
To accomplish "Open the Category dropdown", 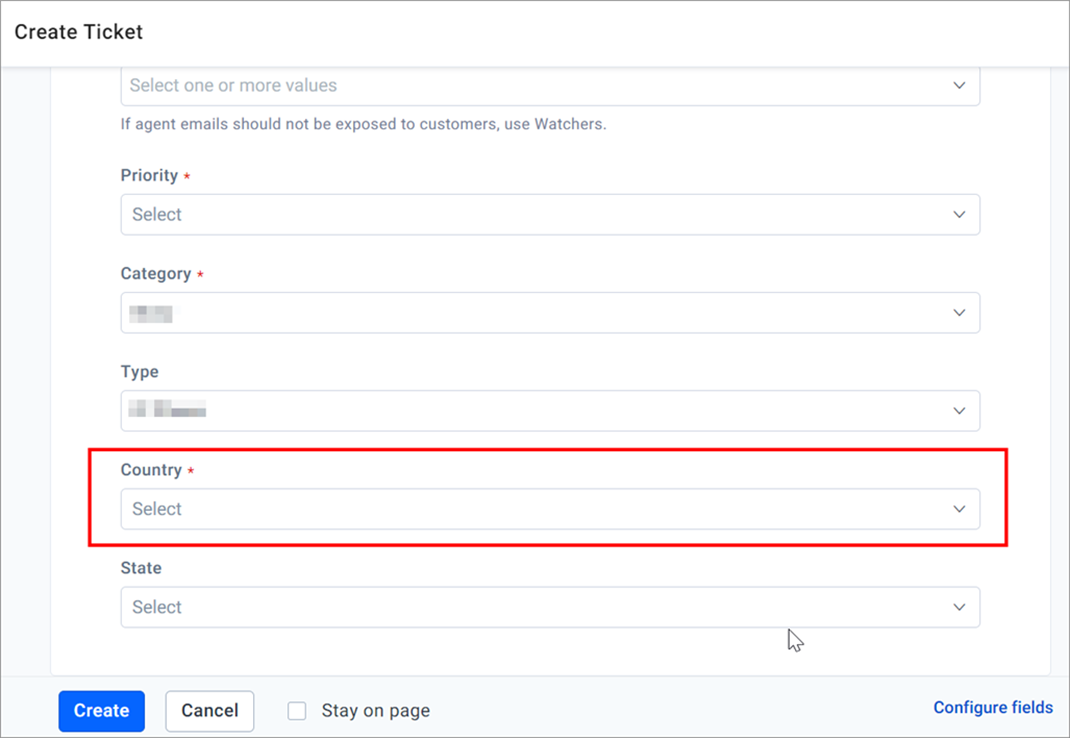I will (x=550, y=313).
